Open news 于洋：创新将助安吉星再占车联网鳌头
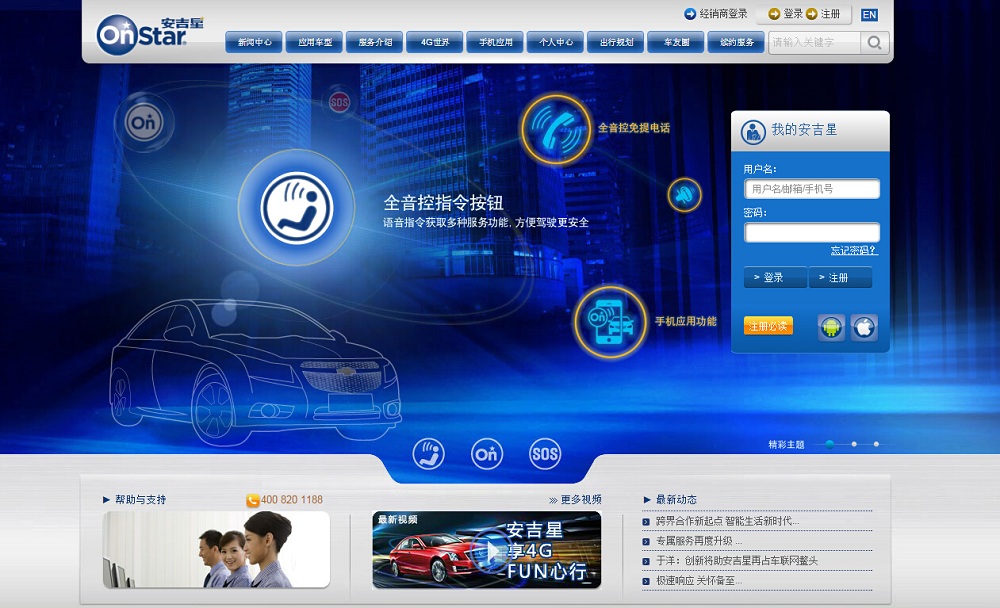The width and height of the screenshot is (1000, 608). [737, 561]
